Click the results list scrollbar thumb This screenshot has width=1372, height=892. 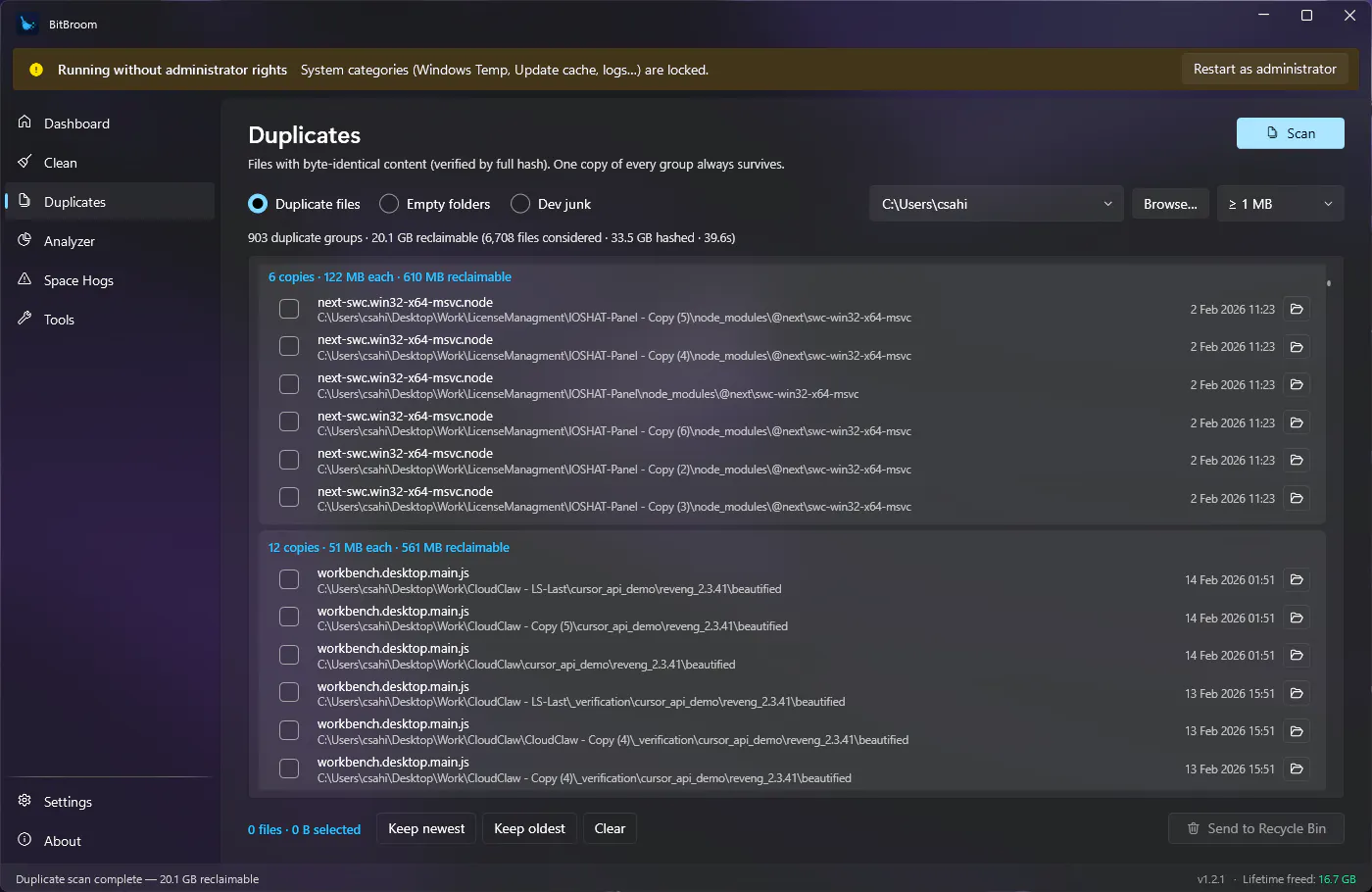pyautogui.click(x=1329, y=283)
